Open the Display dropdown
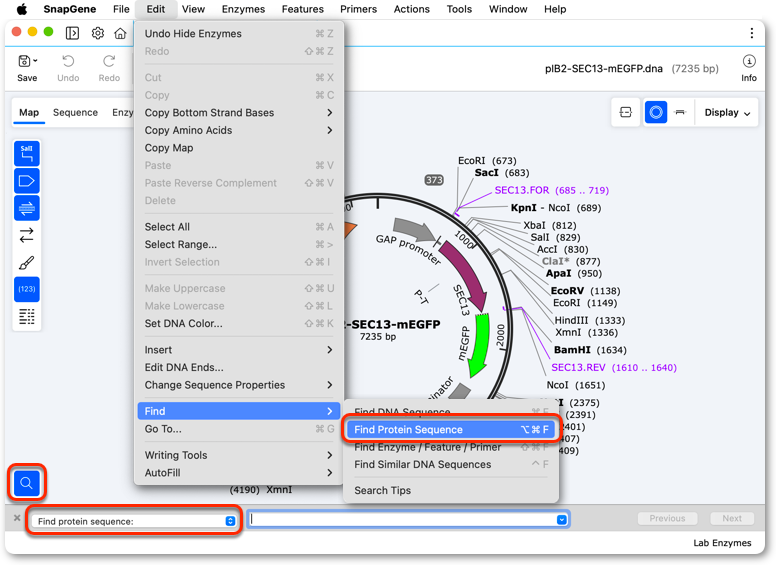The image size is (776, 565). [727, 112]
